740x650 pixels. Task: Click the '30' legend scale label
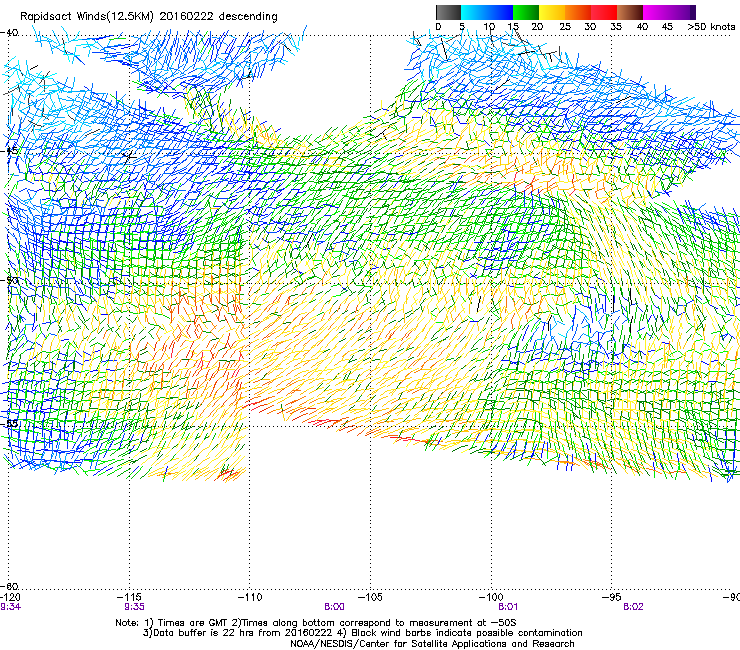click(x=590, y=27)
